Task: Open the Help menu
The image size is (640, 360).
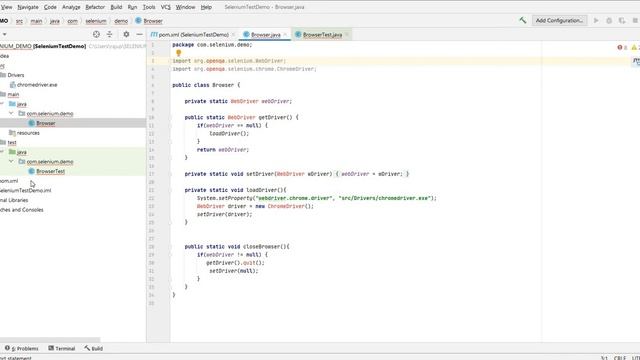Action: (x=206, y=7)
